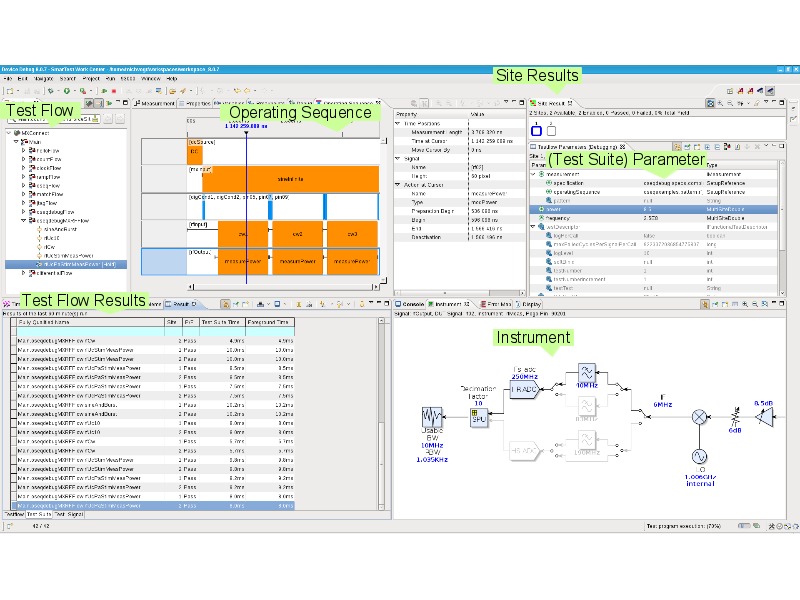
Task: Collapse the Signal property group
Action: click(398, 159)
